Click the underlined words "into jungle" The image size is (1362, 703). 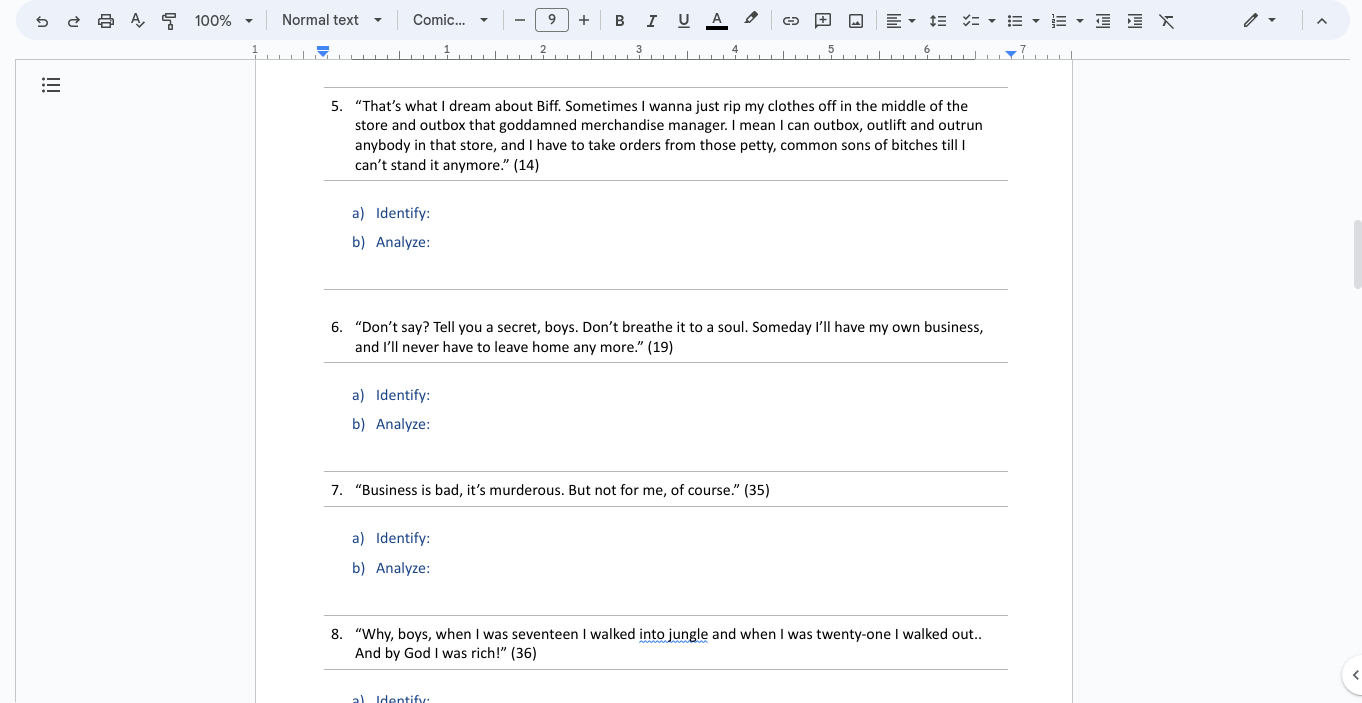(x=673, y=634)
